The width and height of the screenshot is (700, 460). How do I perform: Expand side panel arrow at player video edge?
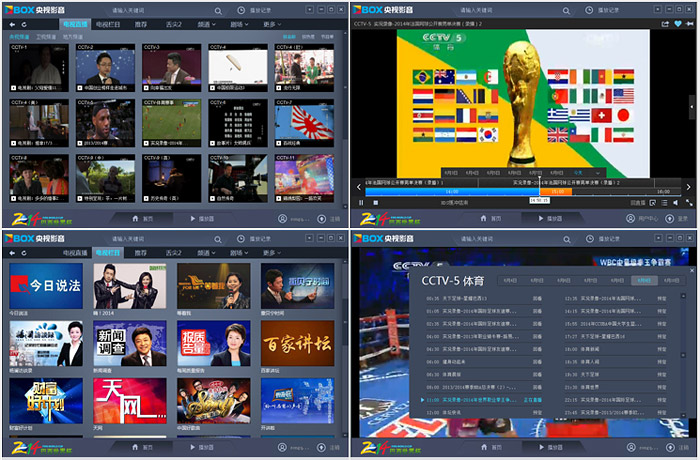pyautogui.click(x=692, y=106)
